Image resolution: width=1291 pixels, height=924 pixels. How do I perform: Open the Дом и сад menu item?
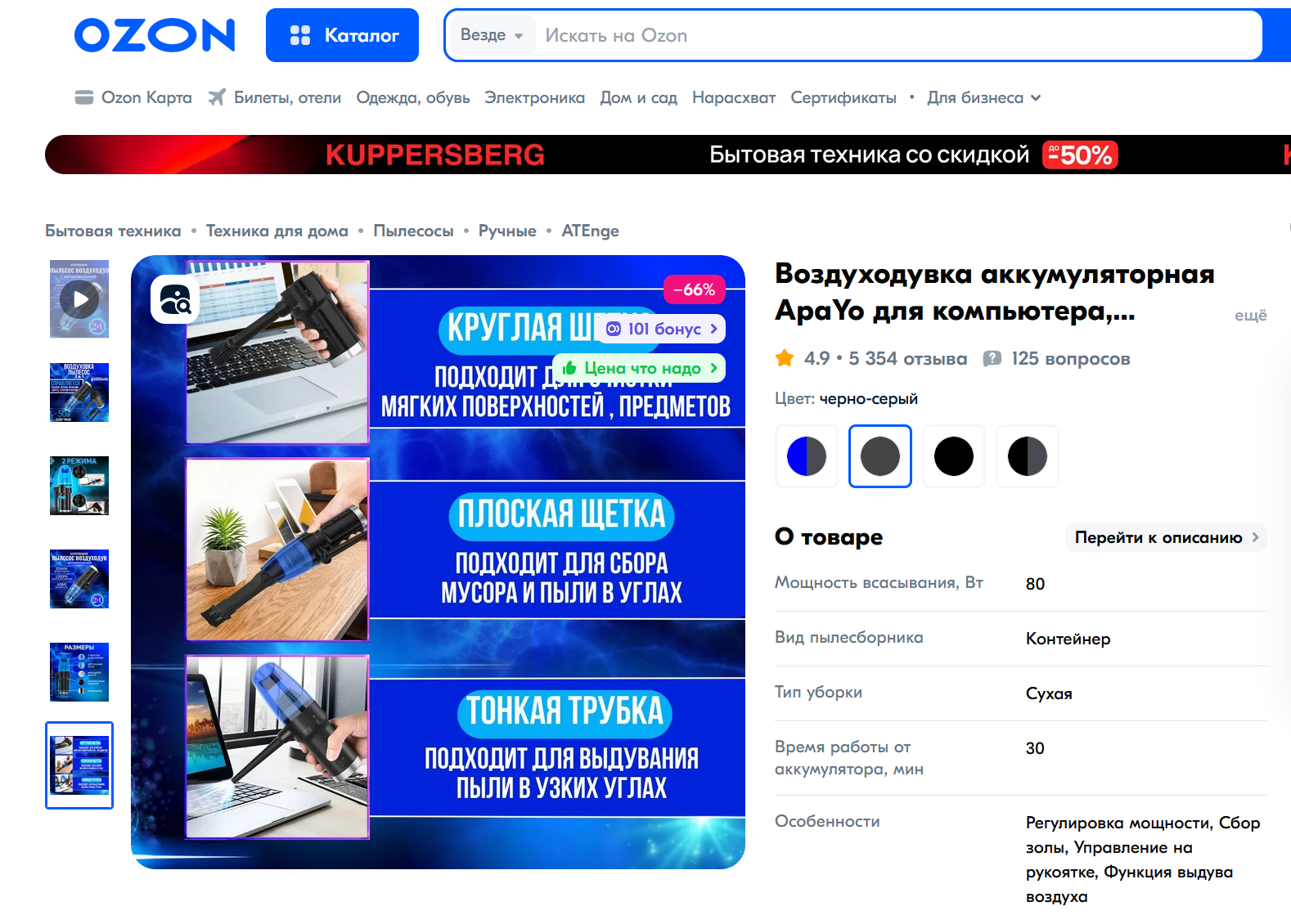click(x=638, y=97)
